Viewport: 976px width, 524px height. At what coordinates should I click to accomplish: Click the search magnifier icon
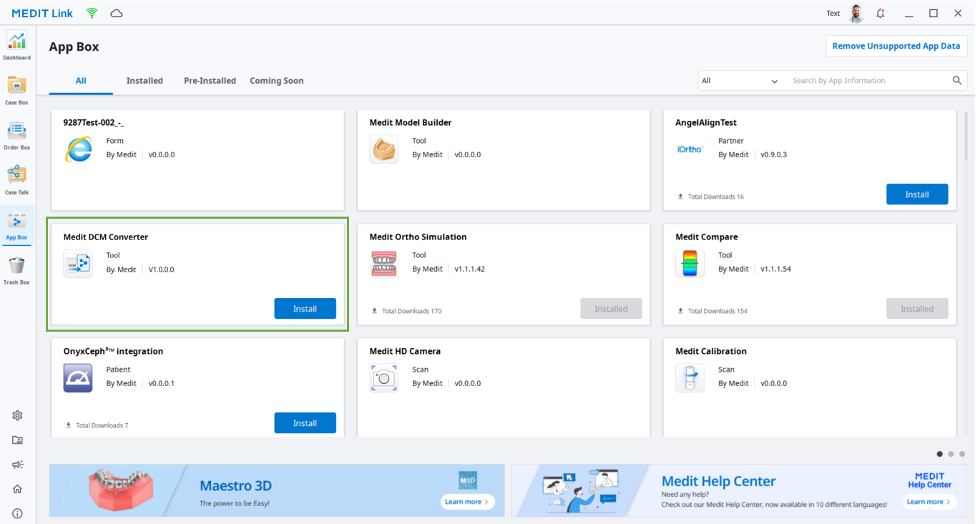point(957,80)
